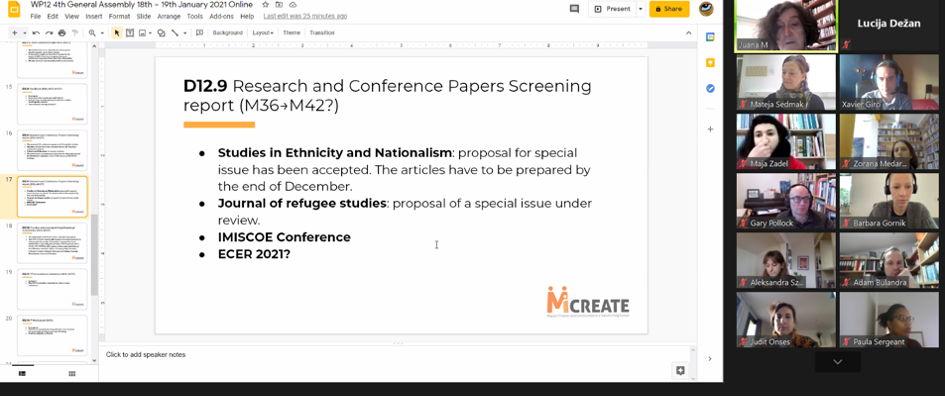Start the slideshow with the Present button
Screen dimensions: 945x397
(613, 9)
